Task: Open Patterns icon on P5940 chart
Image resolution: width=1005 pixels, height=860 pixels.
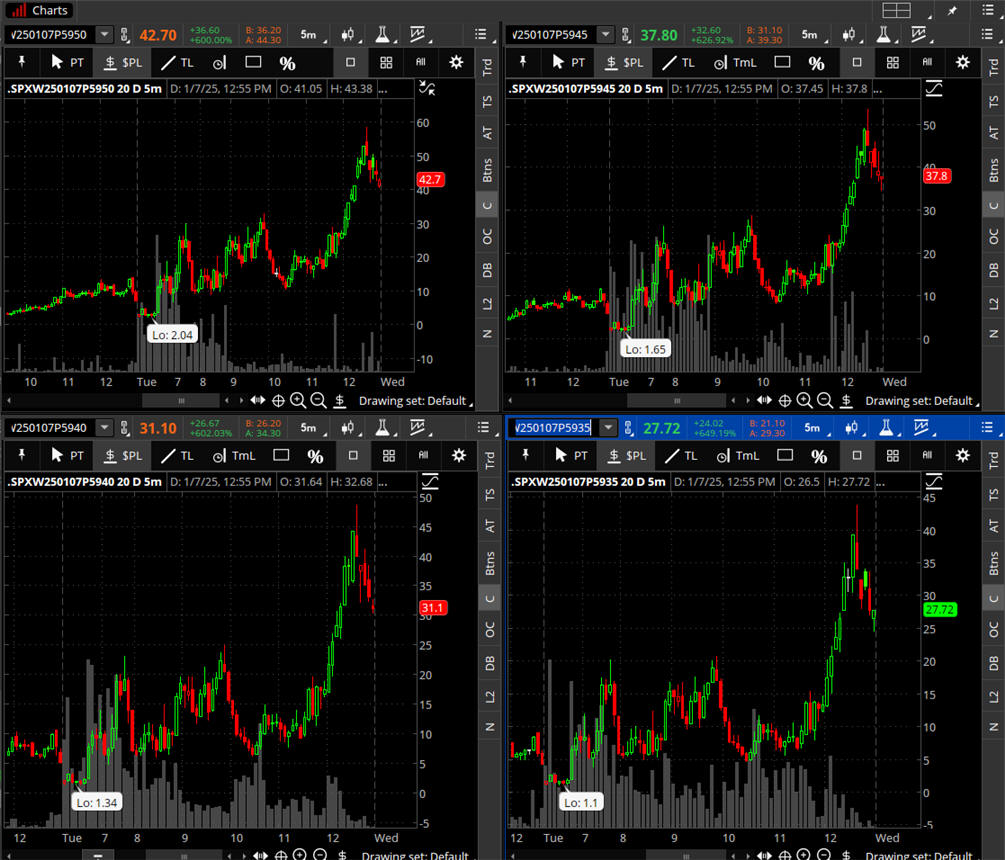Action: coord(419,427)
